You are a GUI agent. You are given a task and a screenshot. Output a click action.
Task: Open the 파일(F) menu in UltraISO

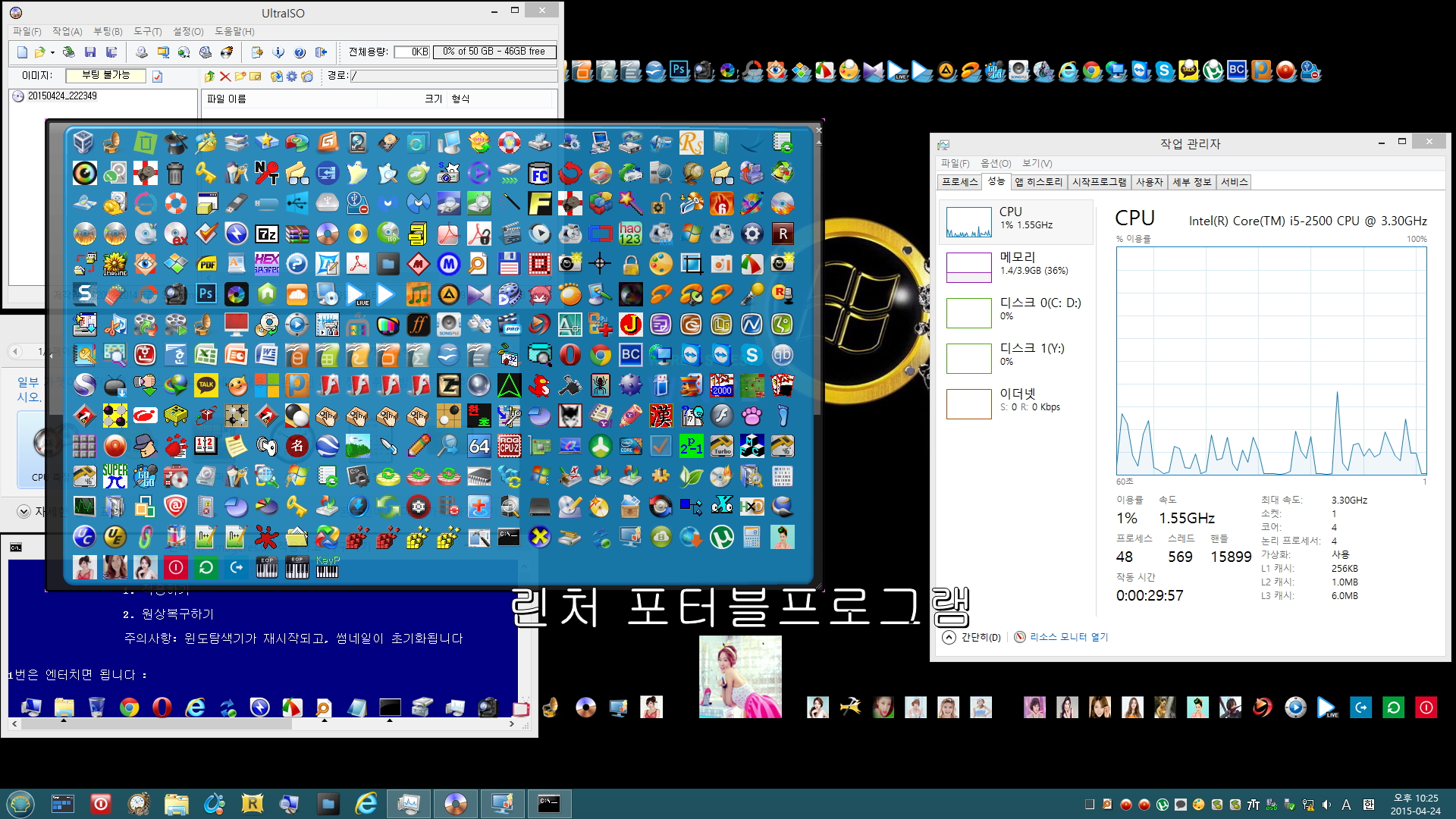point(27,31)
